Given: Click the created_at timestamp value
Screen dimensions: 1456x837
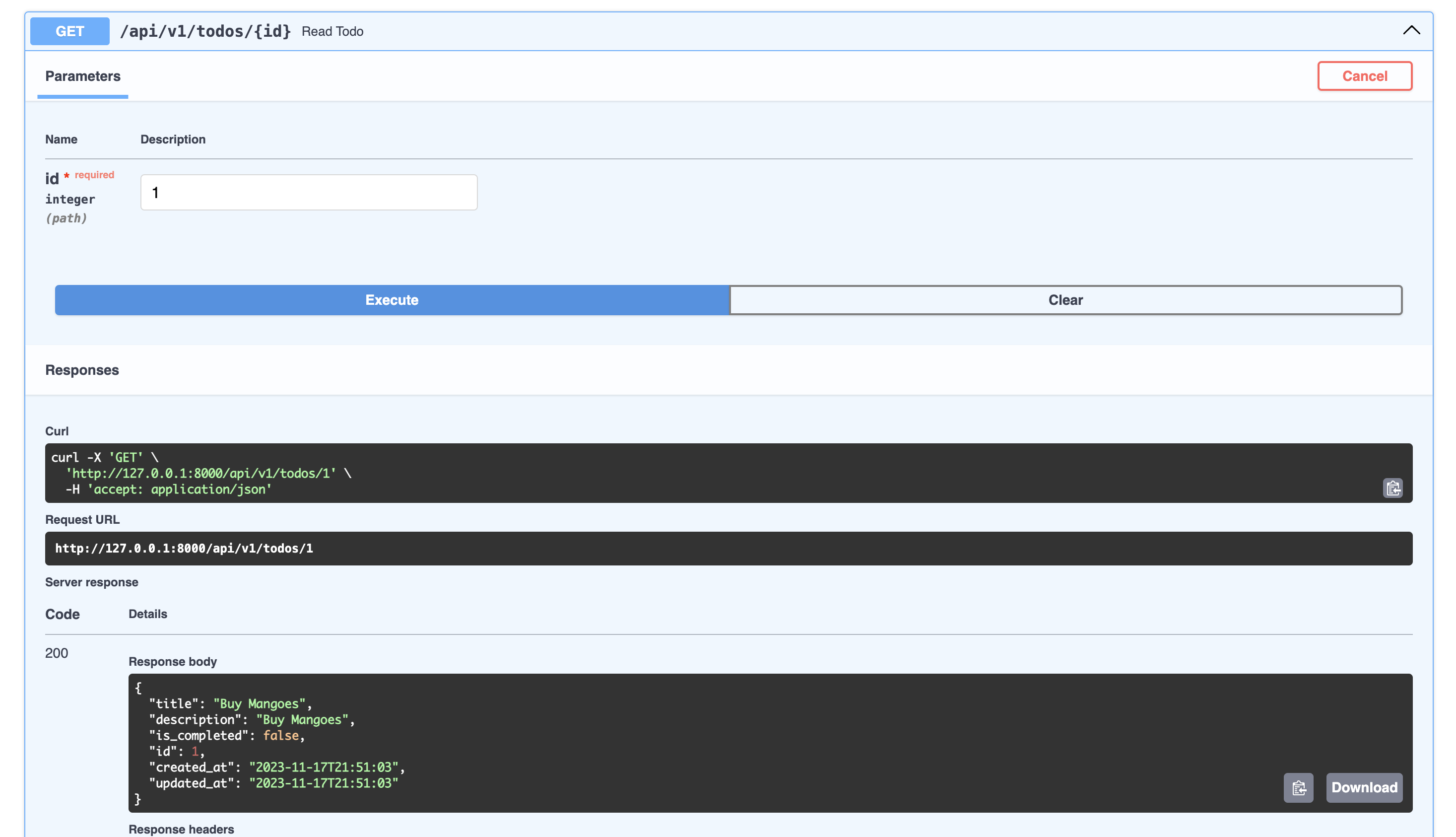Looking at the screenshot, I should click(324, 767).
